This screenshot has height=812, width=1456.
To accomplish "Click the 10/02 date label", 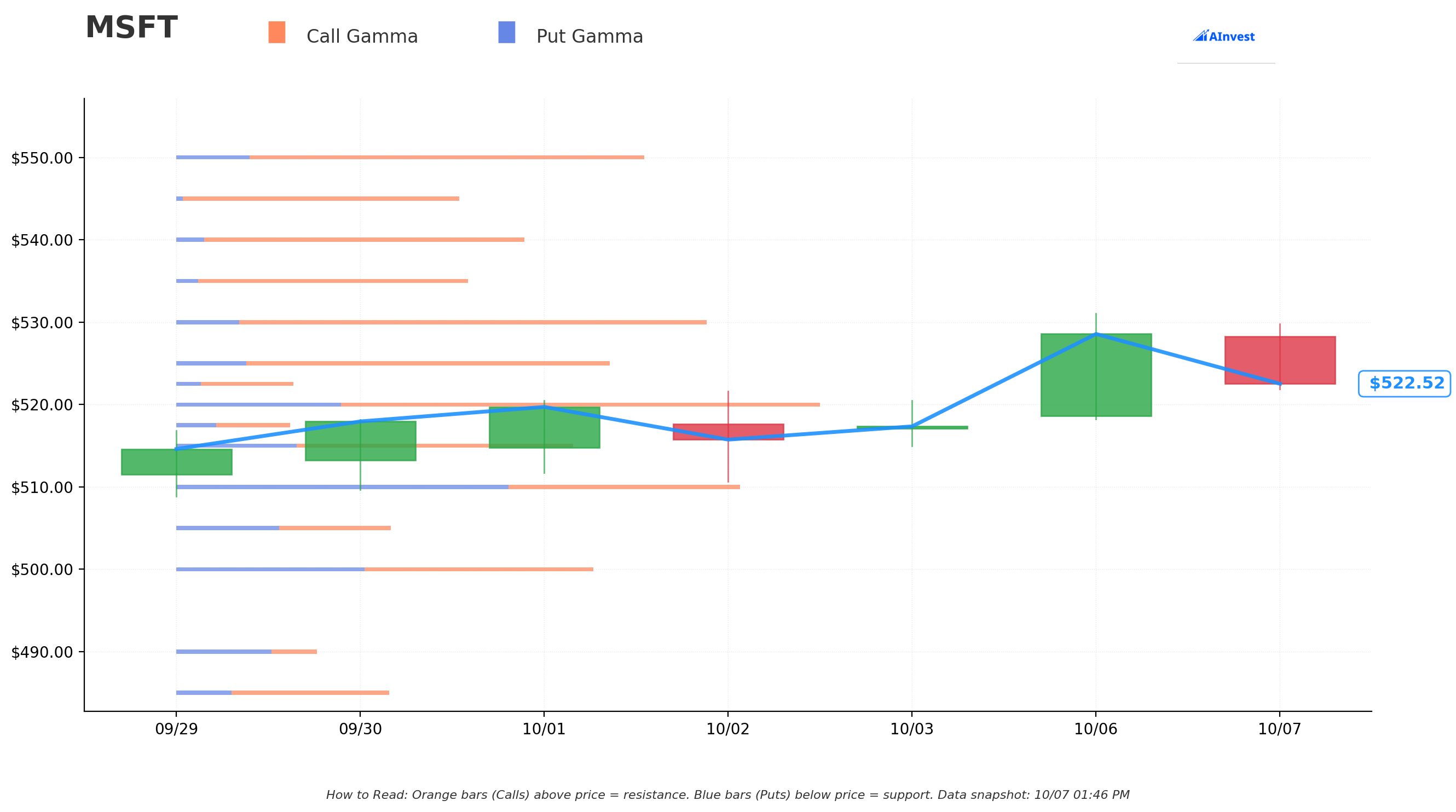I will point(728,729).
